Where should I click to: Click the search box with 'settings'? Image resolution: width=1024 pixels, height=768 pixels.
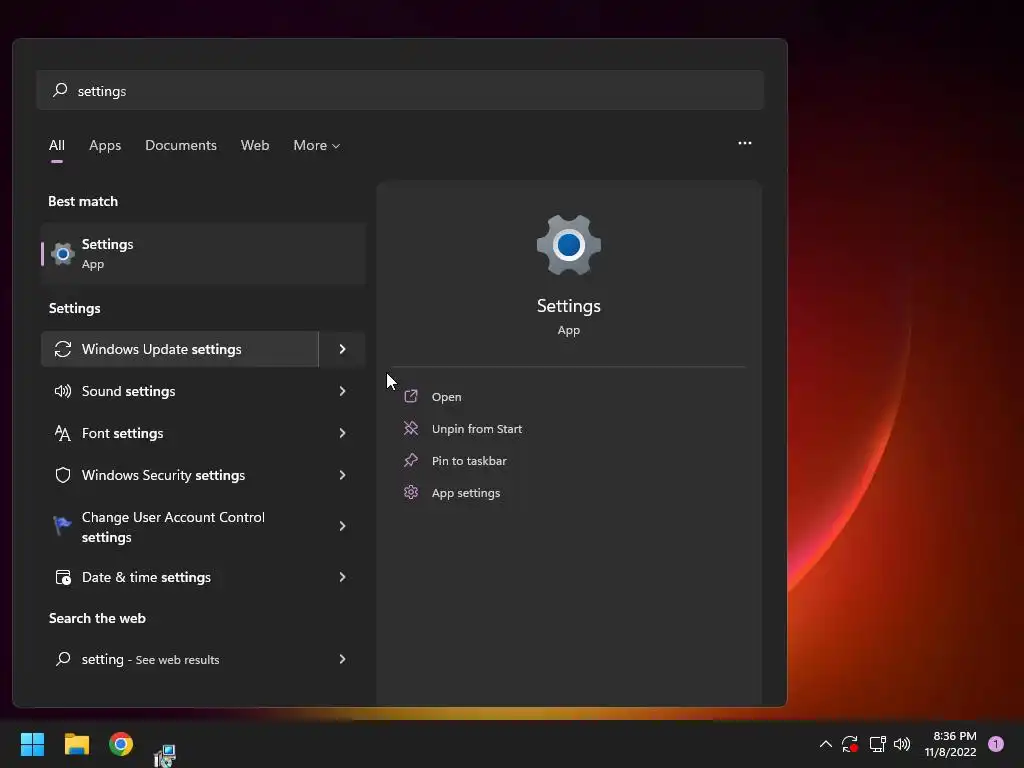tap(400, 90)
